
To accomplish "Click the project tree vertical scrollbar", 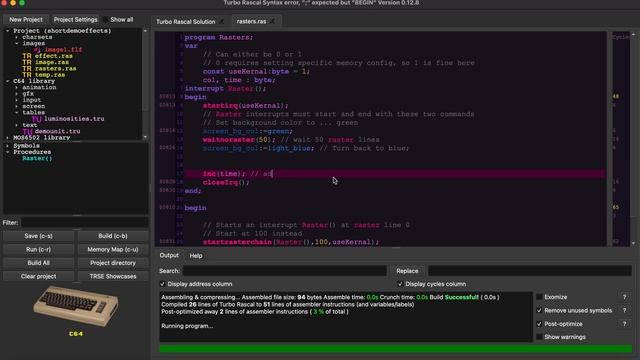I will pyautogui.click(x=145, y=84).
